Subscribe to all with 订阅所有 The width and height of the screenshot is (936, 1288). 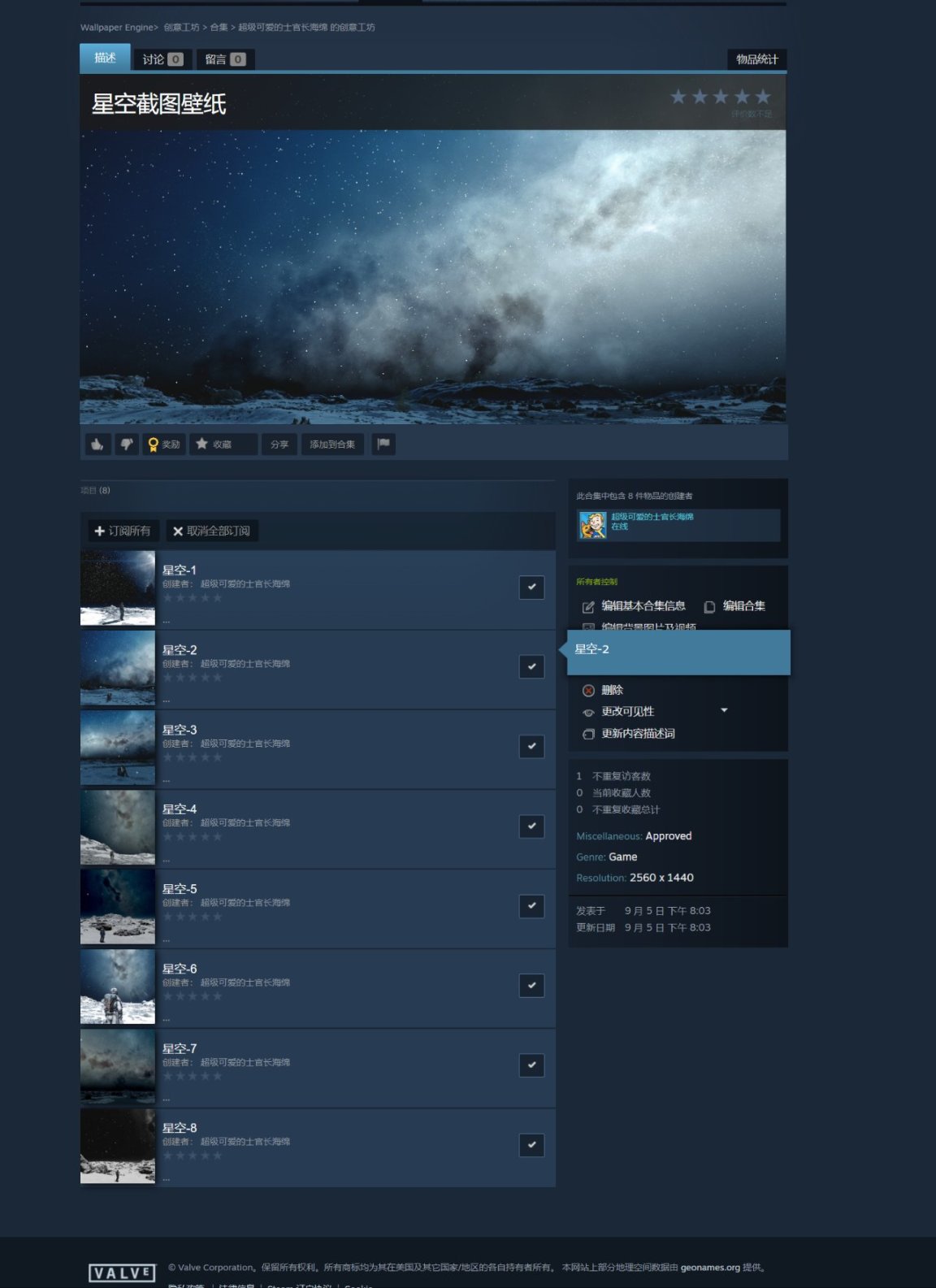coord(123,531)
